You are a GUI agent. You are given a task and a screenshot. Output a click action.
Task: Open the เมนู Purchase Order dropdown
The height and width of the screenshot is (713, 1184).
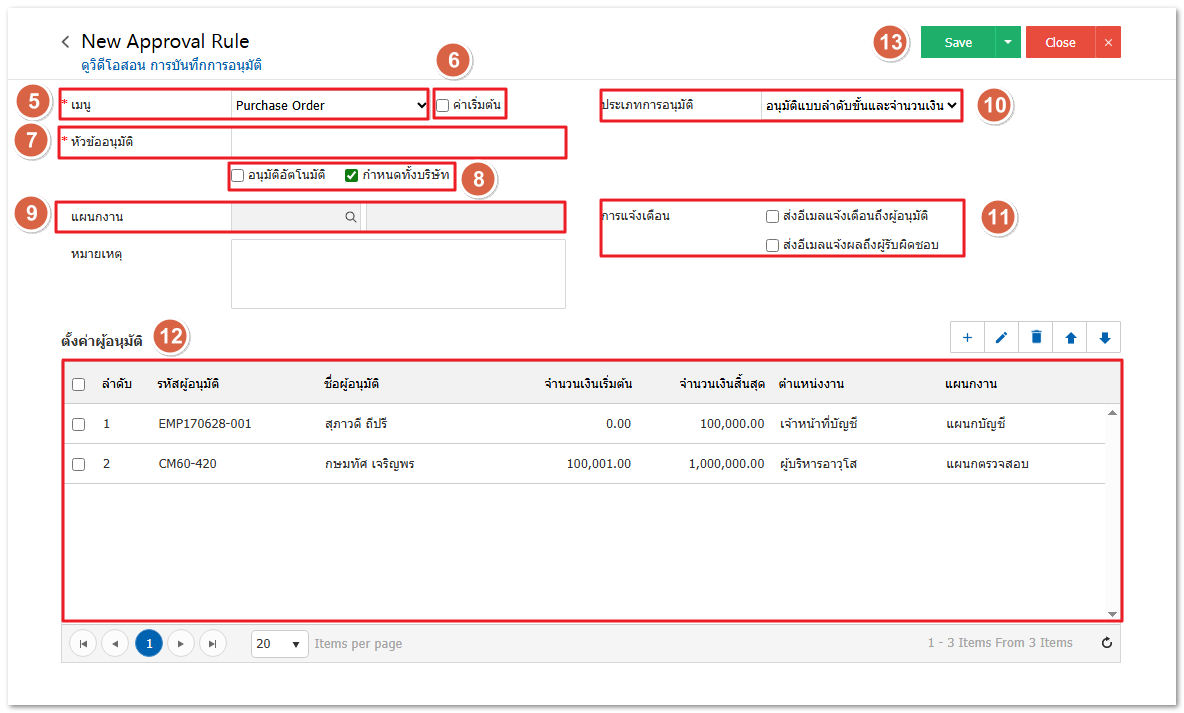[x=330, y=105]
